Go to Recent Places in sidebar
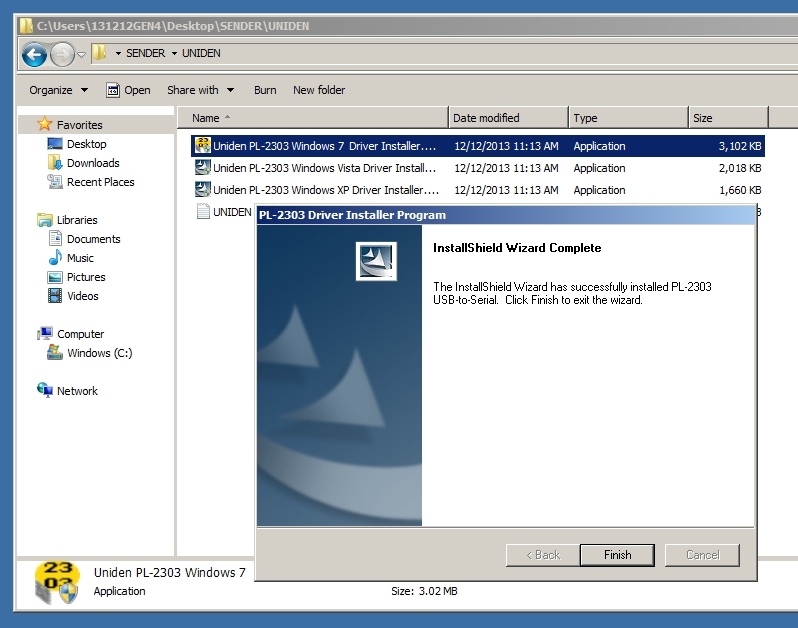The height and width of the screenshot is (628, 798). click(100, 182)
